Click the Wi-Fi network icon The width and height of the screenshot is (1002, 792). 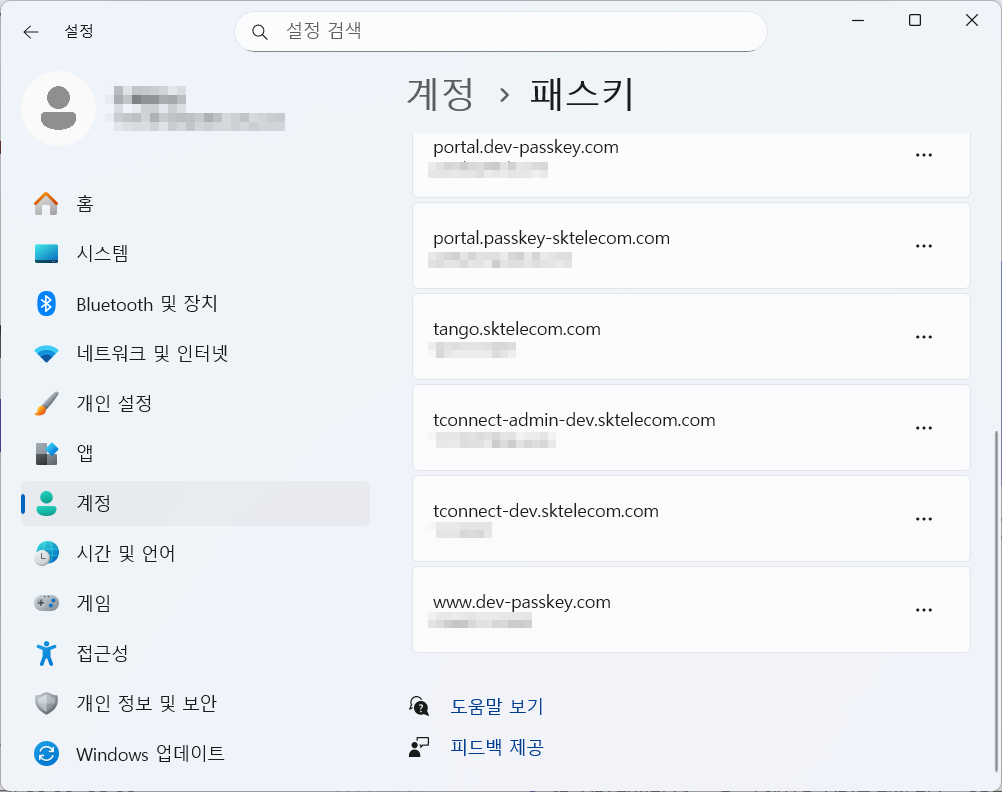tap(46, 353)
